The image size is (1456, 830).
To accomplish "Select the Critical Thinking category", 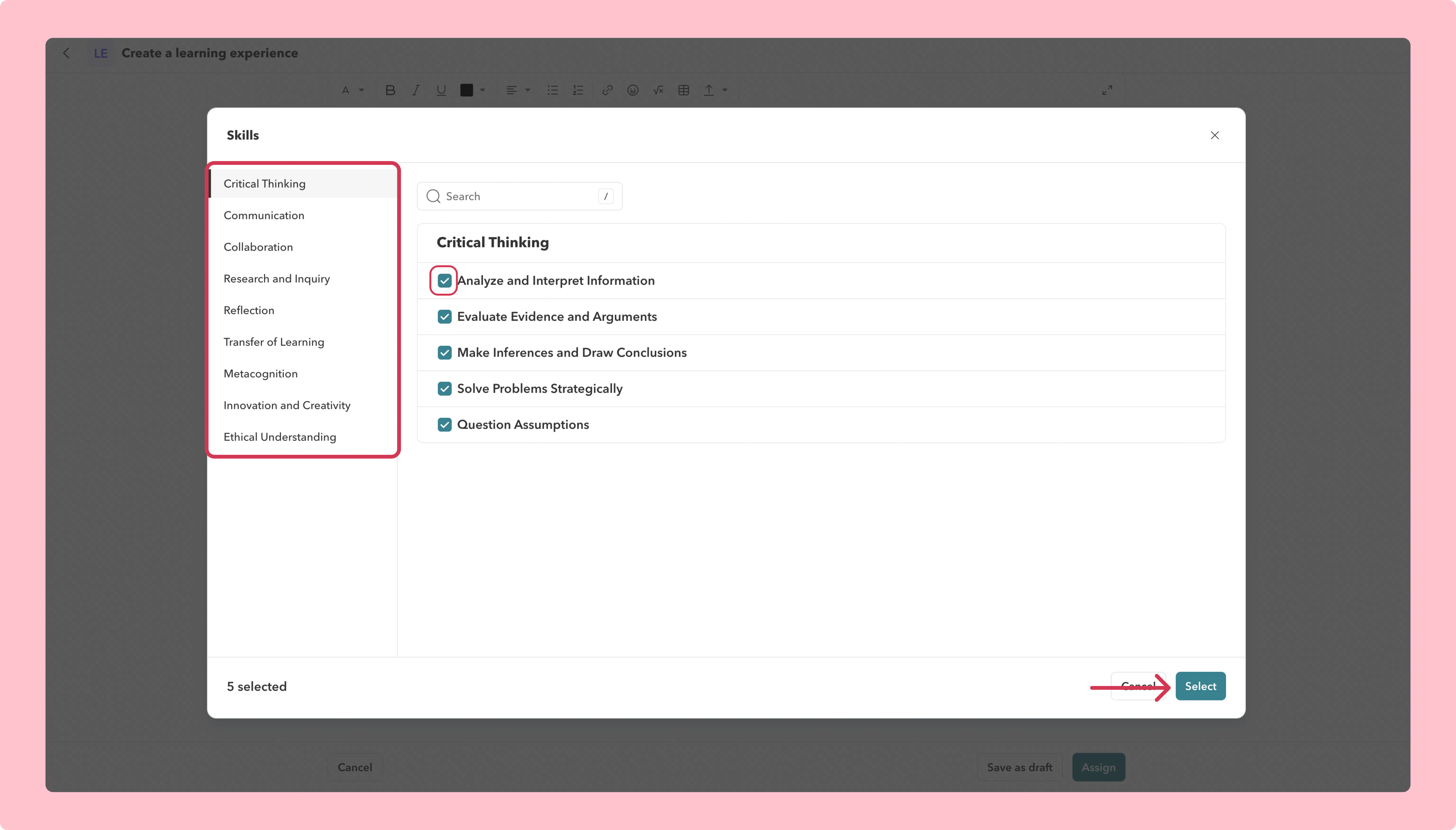I will [303, 184].
